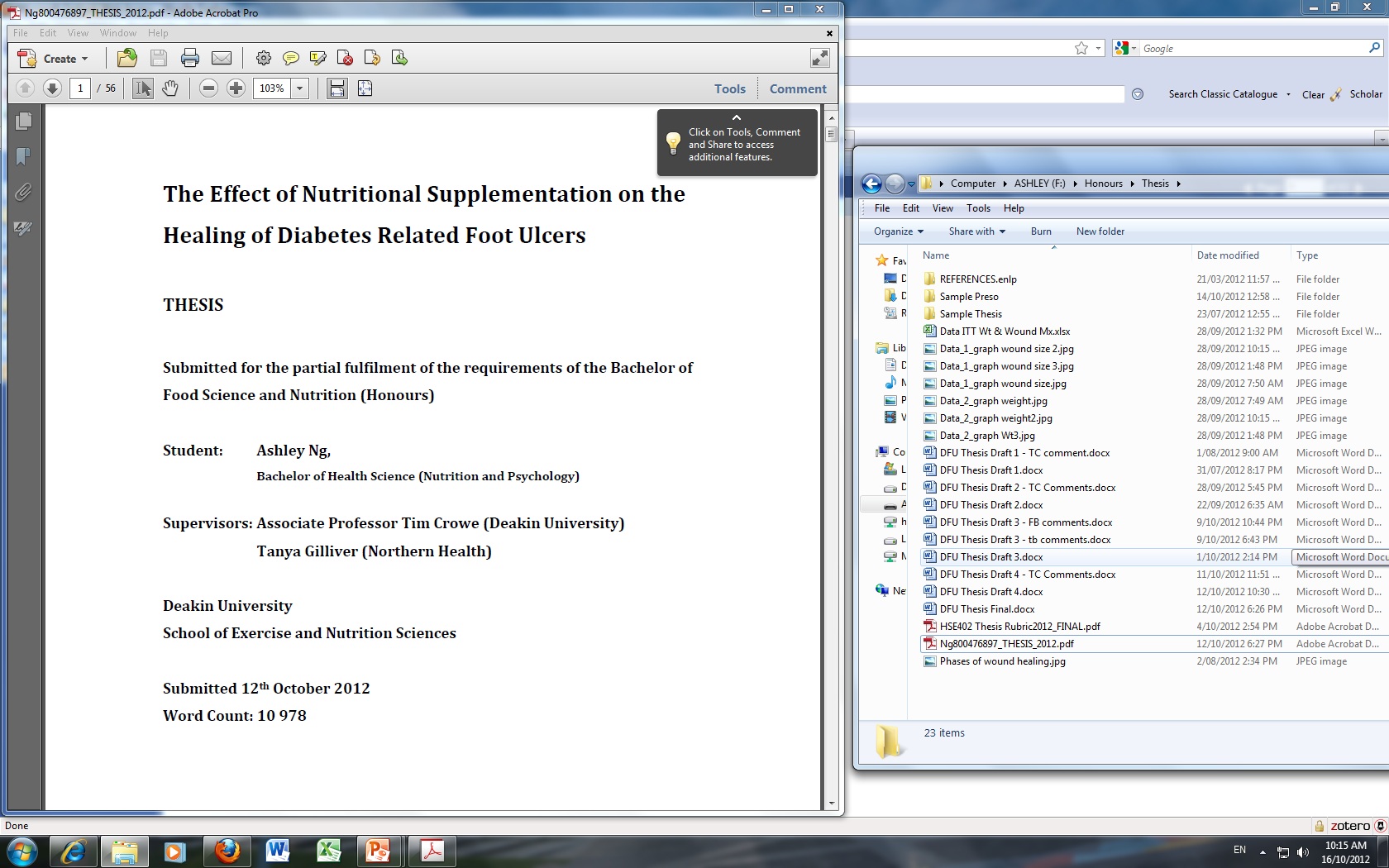The height and width of the screenshot is (868, 1389).
Task: Select the Hand pan tool
Action: pyautogui.click(x=170, y=88)
